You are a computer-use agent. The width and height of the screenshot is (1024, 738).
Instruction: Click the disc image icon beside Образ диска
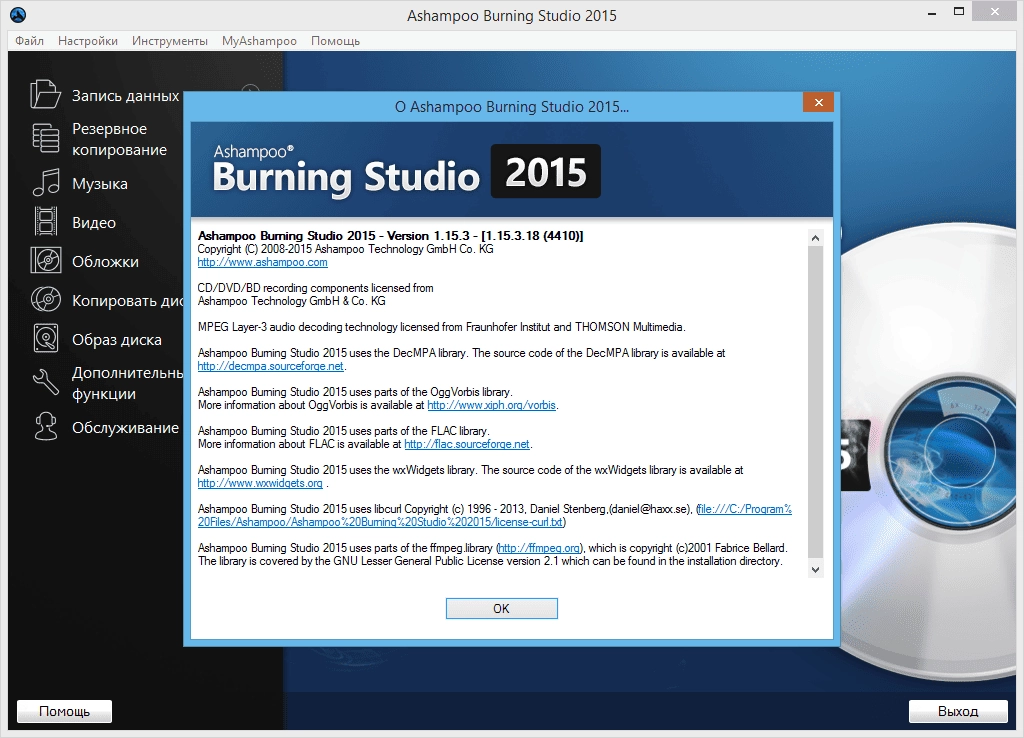point(46,339)
